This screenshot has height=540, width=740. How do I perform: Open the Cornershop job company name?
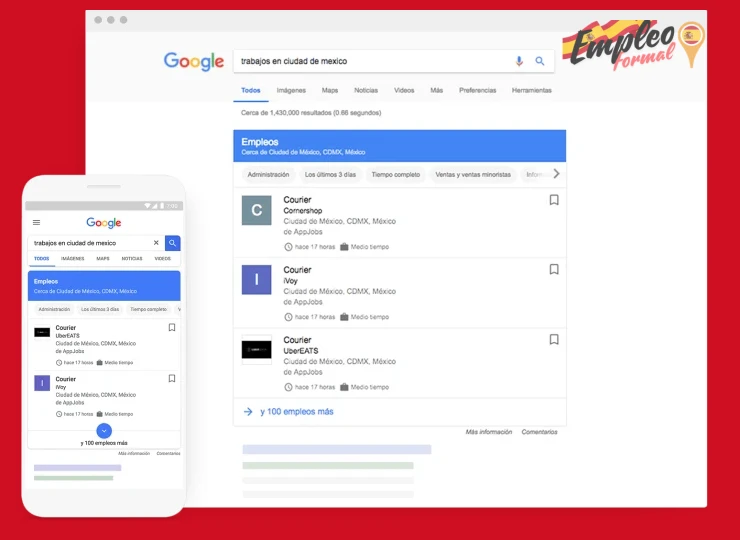303,211
